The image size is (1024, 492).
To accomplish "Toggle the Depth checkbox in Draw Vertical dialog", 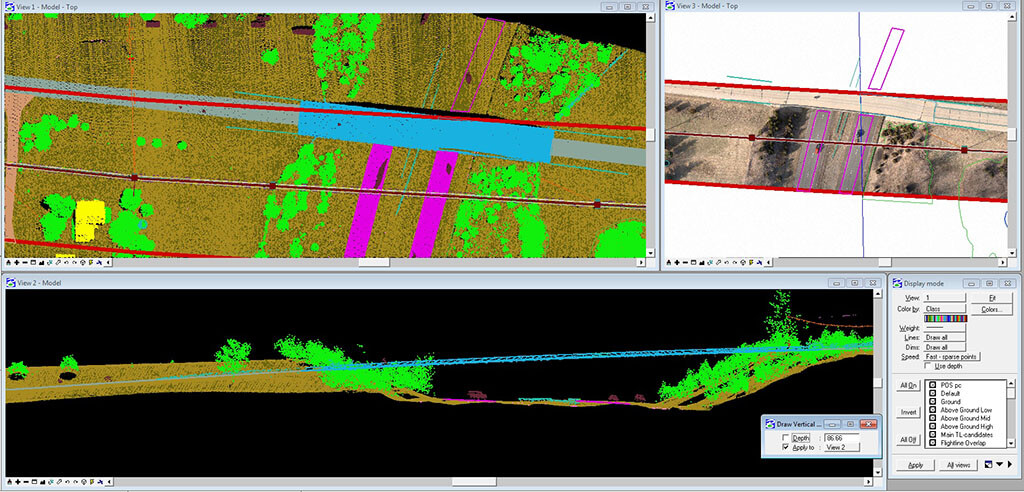I will point(783,437).
